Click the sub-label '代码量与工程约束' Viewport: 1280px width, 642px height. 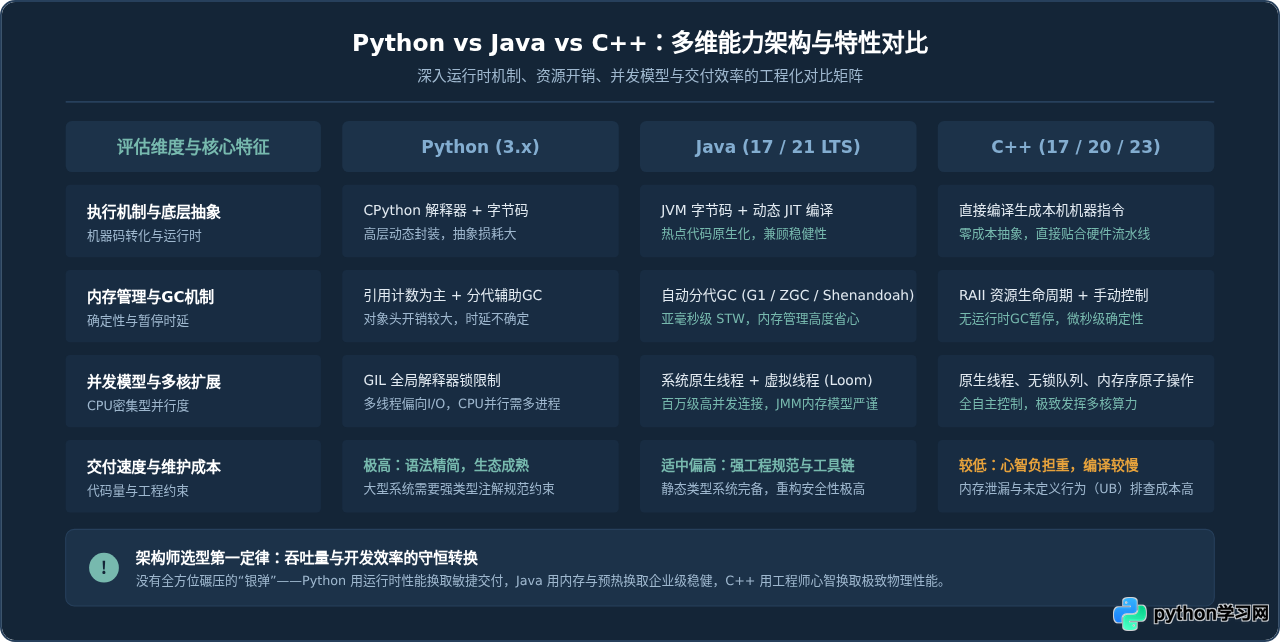(138, 491)
